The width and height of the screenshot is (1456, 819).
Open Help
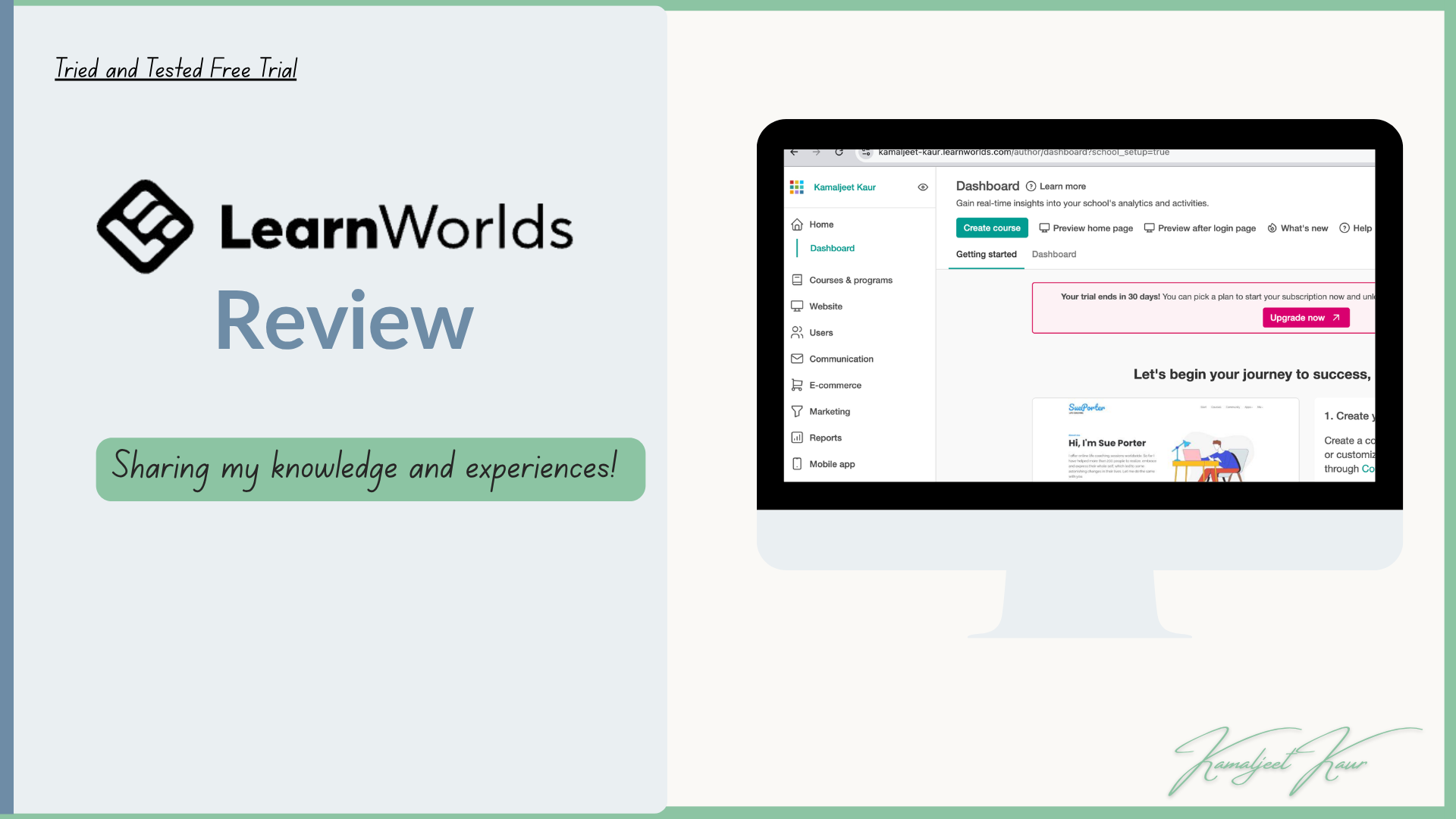1363,228
